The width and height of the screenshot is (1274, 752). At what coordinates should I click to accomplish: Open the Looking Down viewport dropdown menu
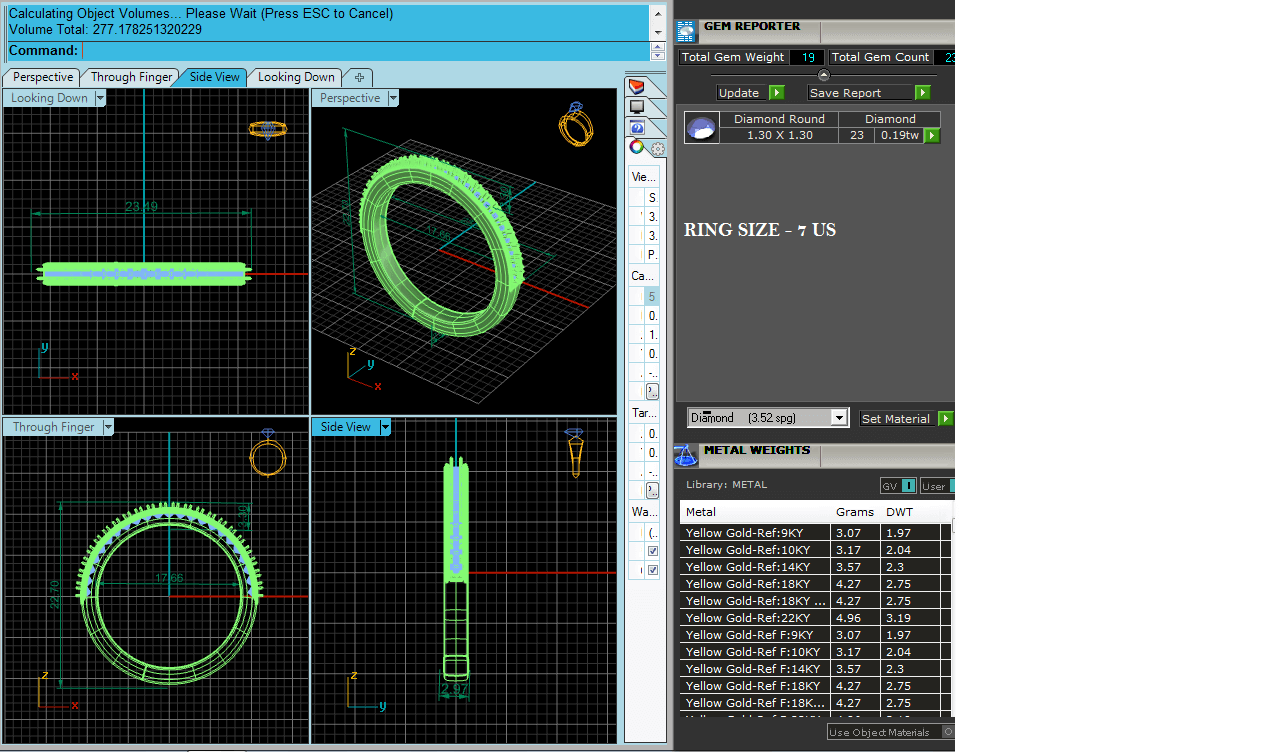100,98
